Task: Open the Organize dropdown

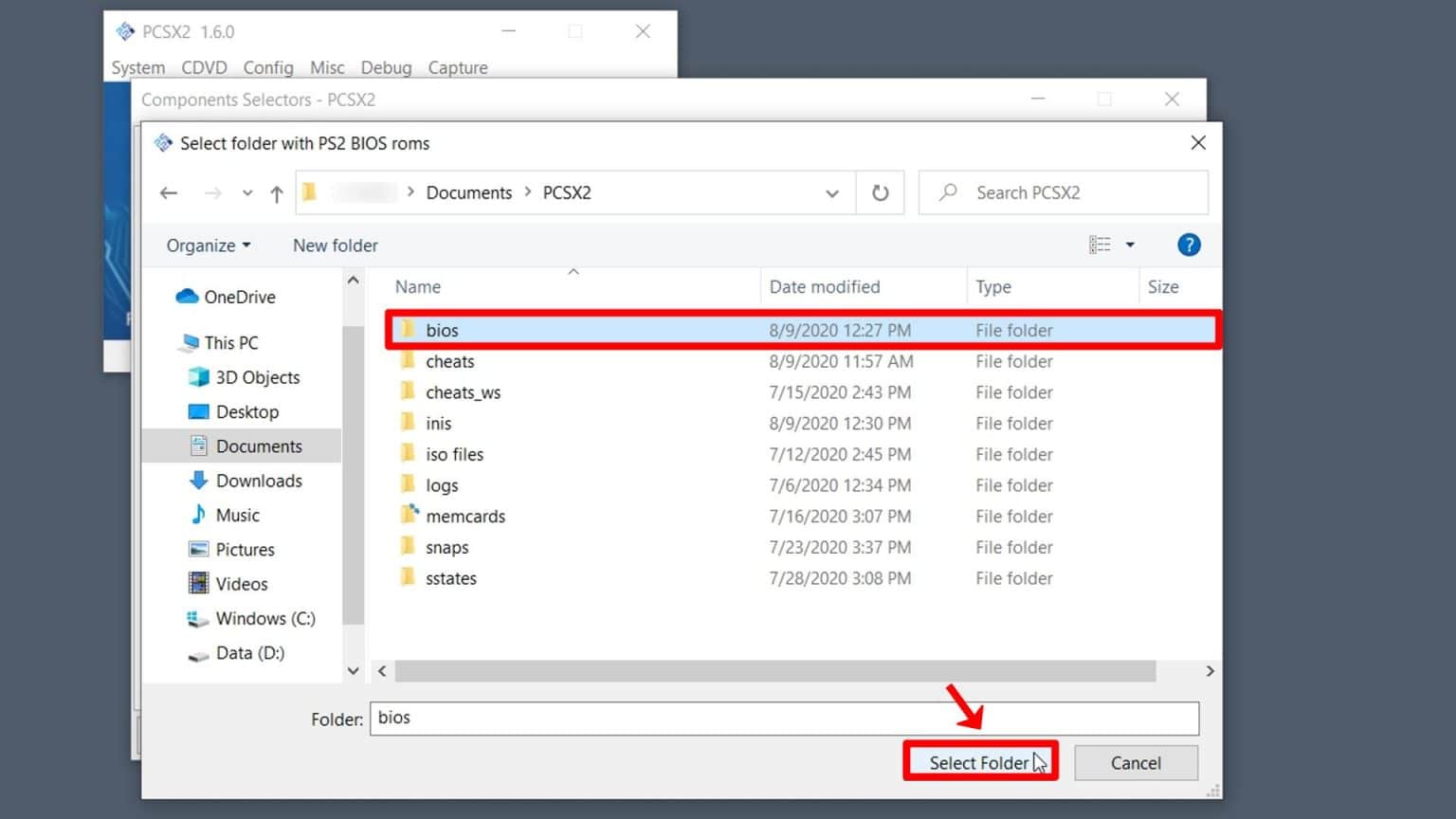Action: [208, 245]
